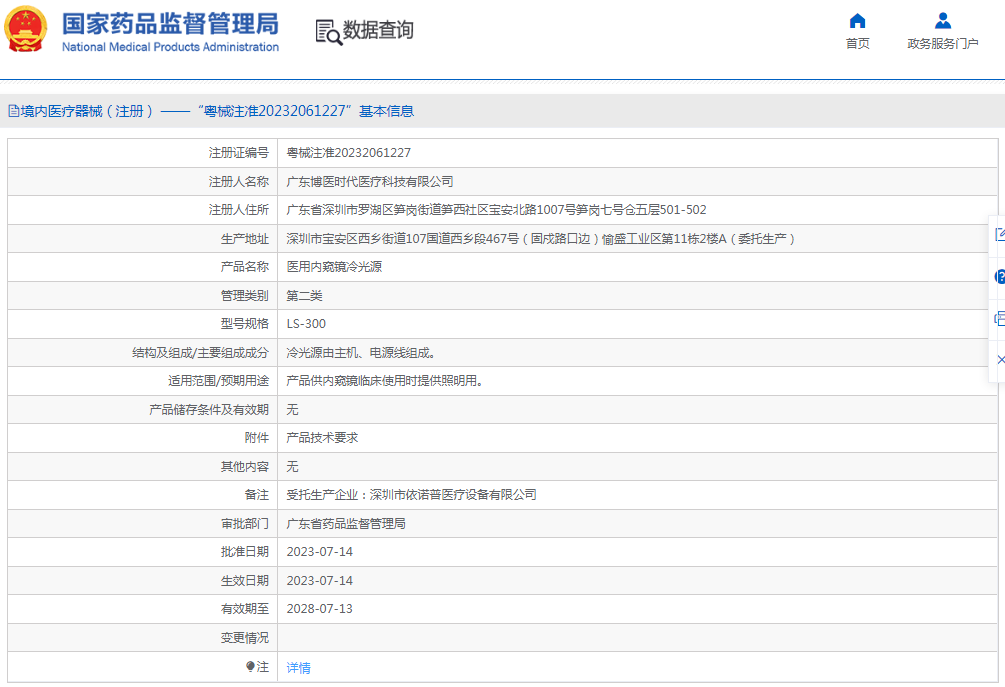1005x687 pixels.
Task: Close the floating side panel with X
Action: (1001, 360)
